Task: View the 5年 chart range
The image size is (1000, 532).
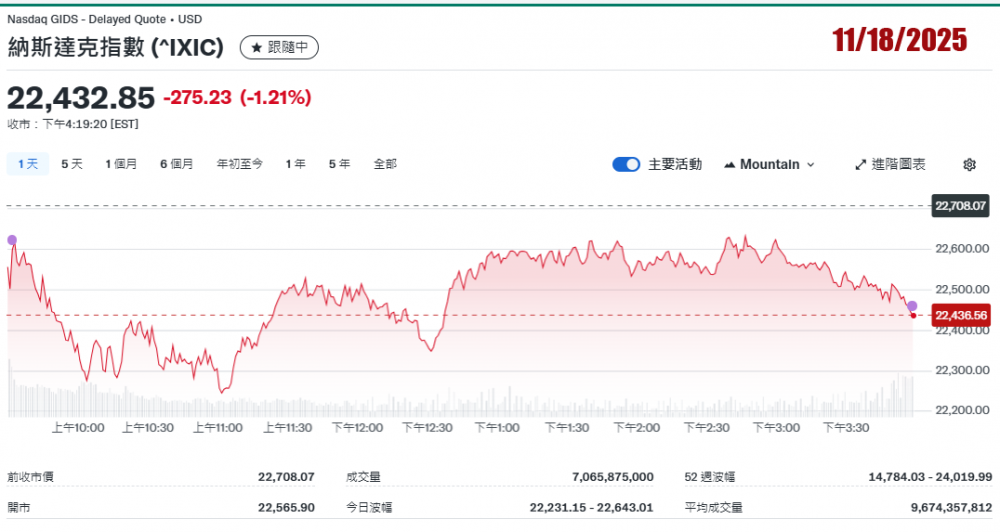Action: pos(339,164)
